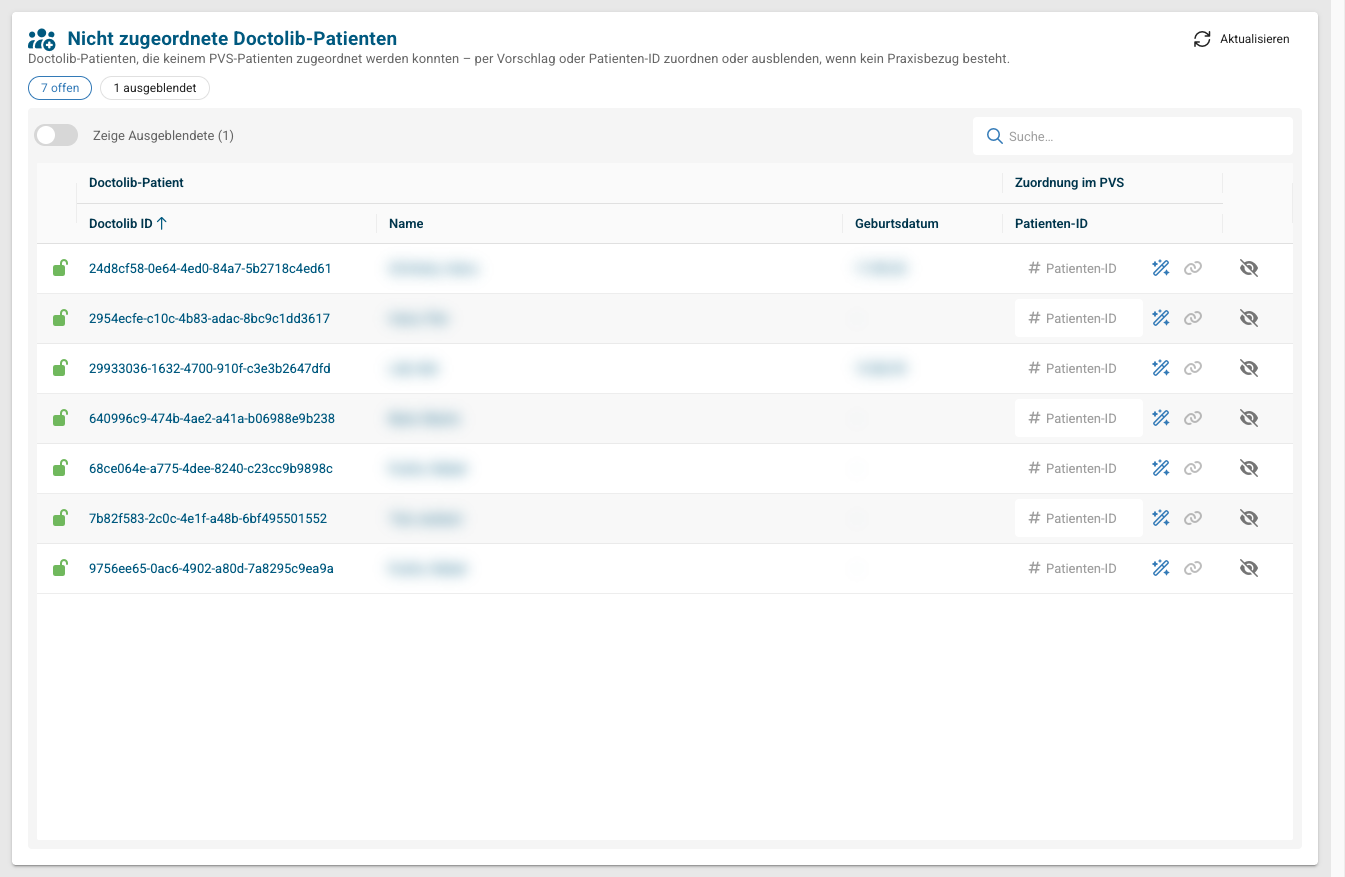
Task: Hide patient 7b82f583 with crossed-eye icon
Action: (1248, 518)
